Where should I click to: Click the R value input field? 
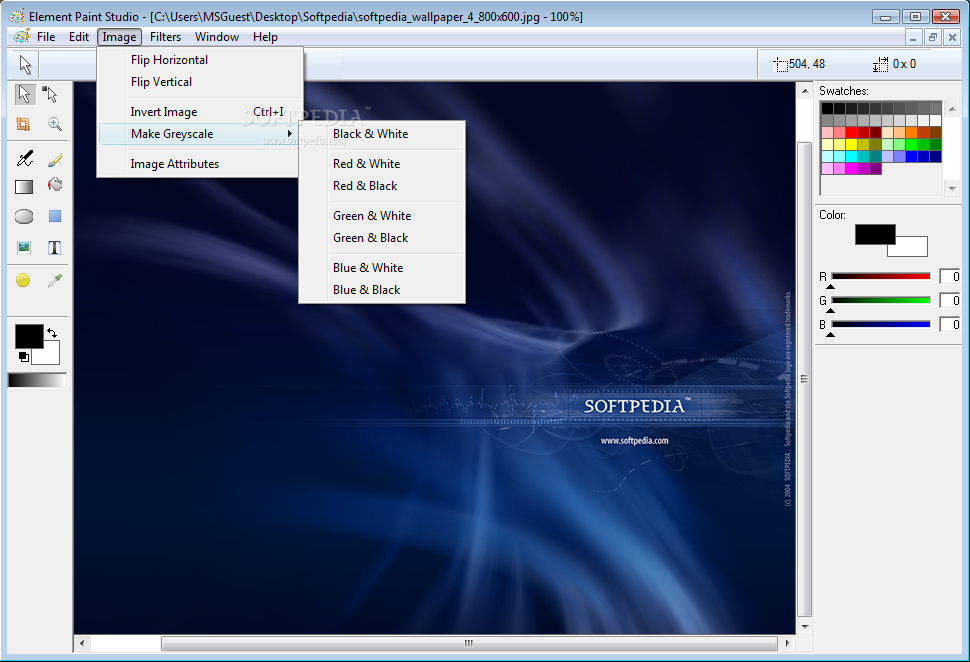tap(950, 277)
